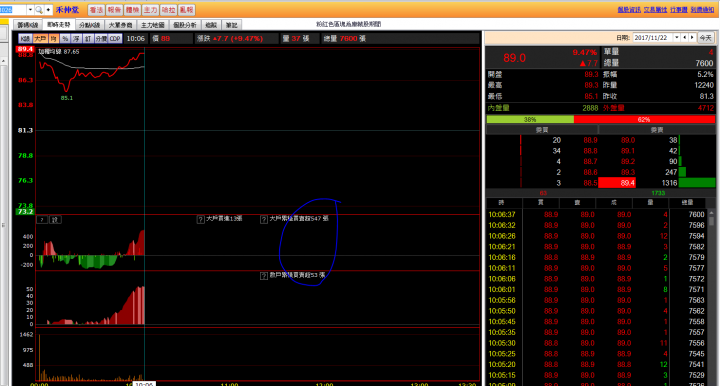Click help icon beside 散戶累積買賣超53張
Image resolution: width=720 pixels, height=386 pixels.
(264, 276)
